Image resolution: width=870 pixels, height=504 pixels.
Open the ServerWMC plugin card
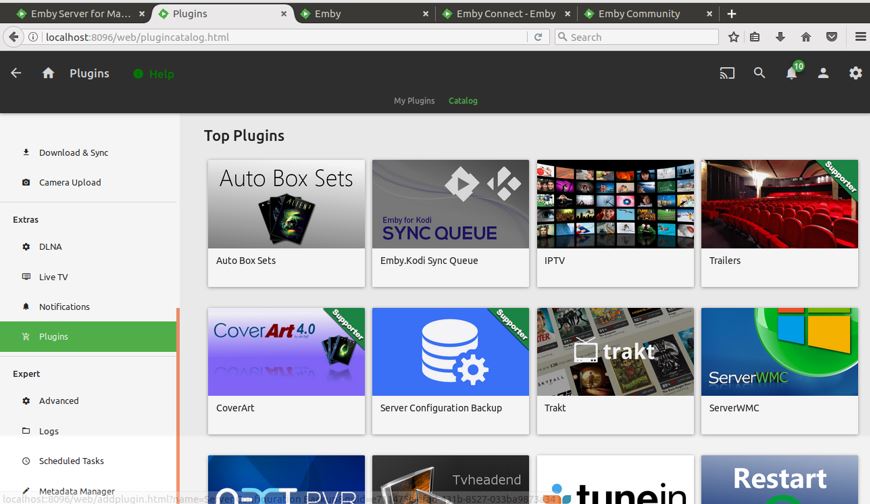click(x=780, y=371)
